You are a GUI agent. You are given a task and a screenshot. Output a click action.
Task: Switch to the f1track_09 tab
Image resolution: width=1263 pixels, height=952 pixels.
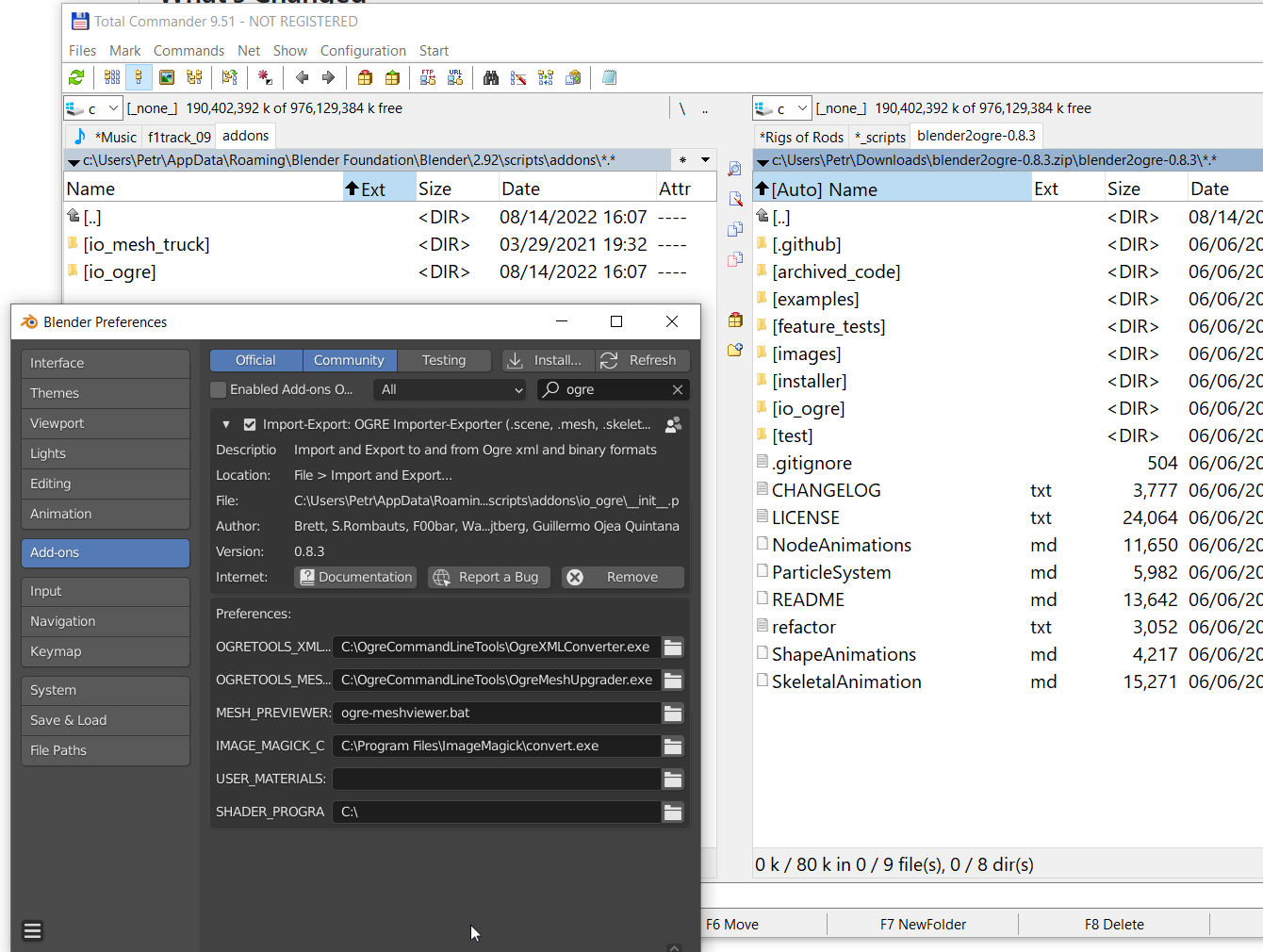[179, 137]
